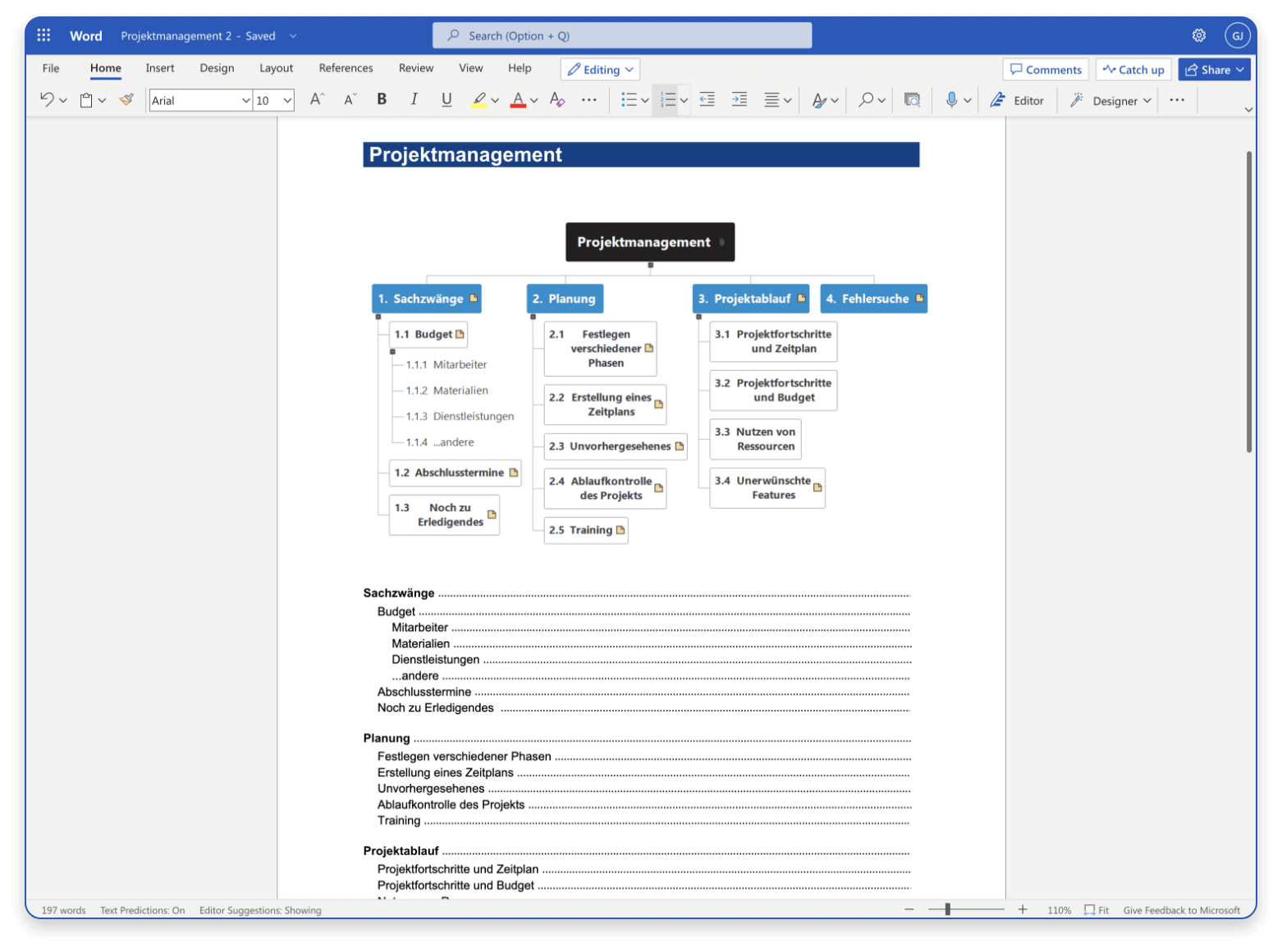
Task: Click the 197 words count
Action: click(x=63, y=910)
